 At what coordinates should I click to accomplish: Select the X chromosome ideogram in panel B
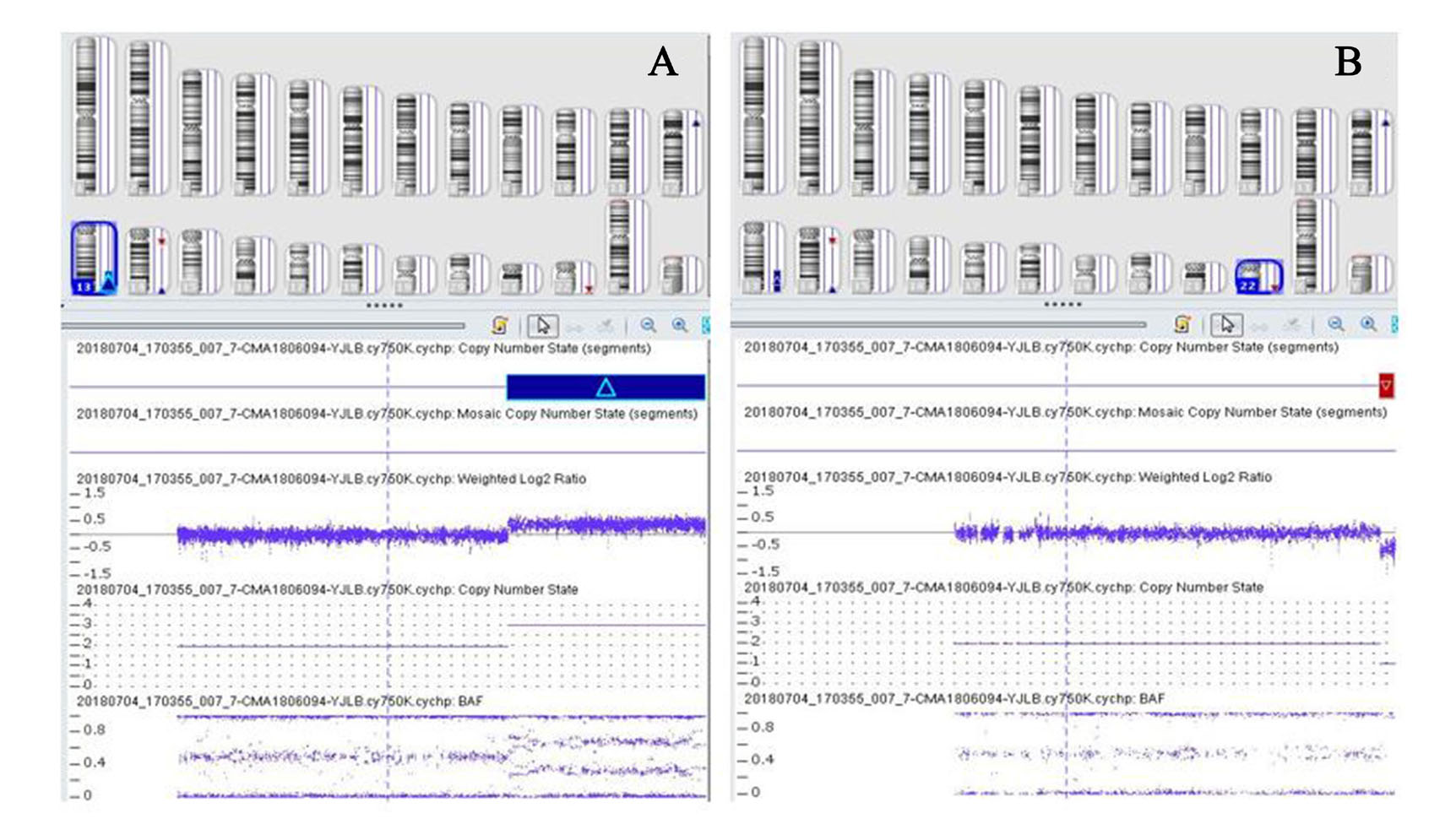(x=1306, y=245)
